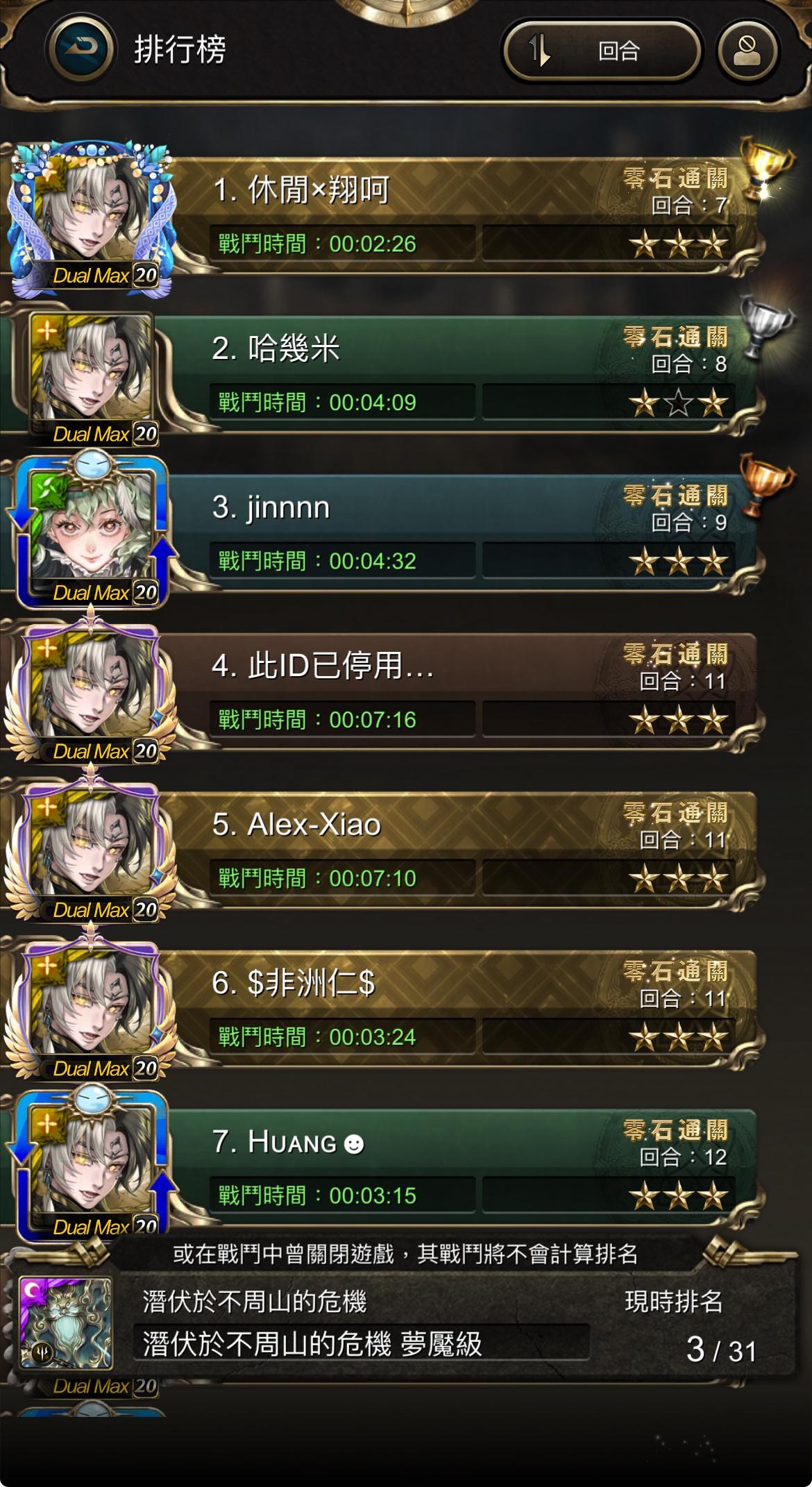Toggle the friends-only filter icon
This screenshot has height=1487, width=812.
pyautogui.click(x=747, y=50)
